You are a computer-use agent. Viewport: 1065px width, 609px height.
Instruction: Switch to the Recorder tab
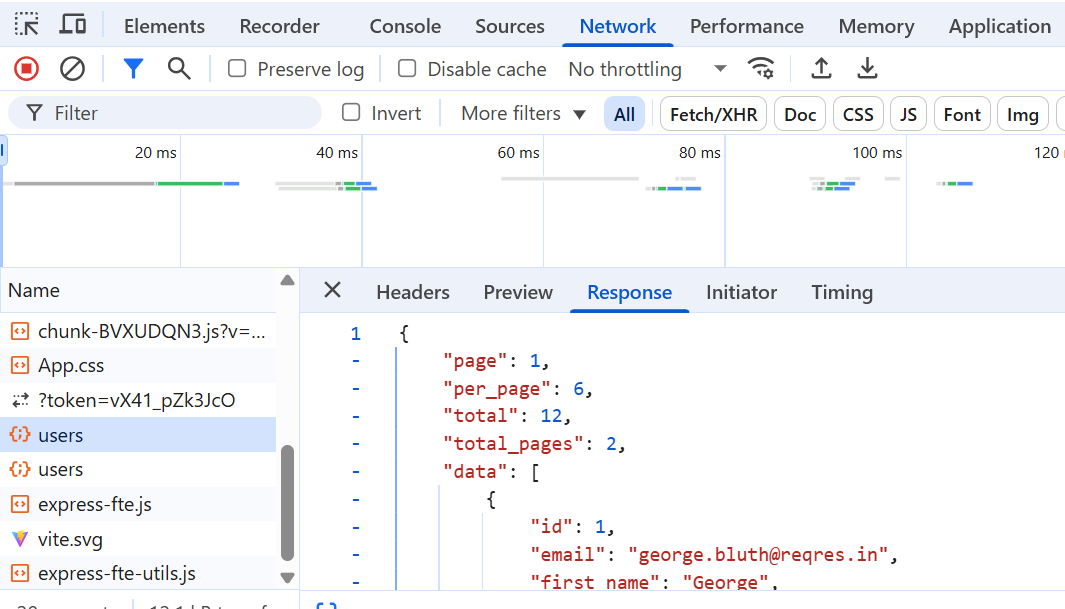[x=279, y=26]
